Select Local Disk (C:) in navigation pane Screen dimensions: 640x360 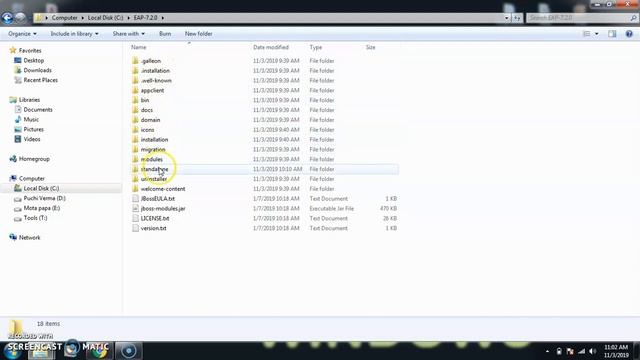pos(41,188)
